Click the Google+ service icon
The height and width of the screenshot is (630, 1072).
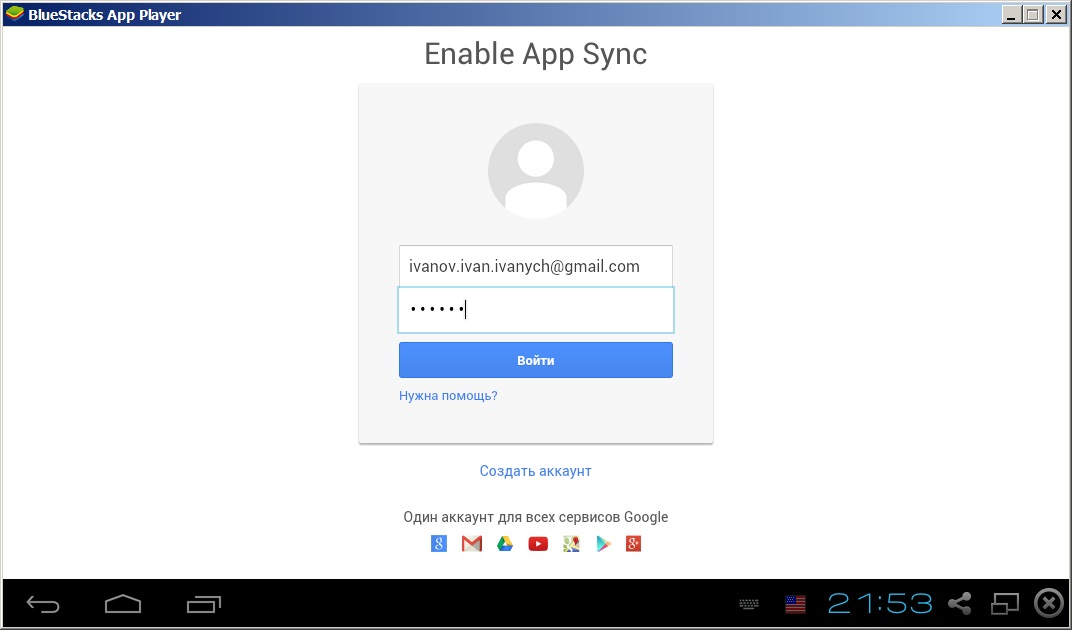(x=634, y=544)
